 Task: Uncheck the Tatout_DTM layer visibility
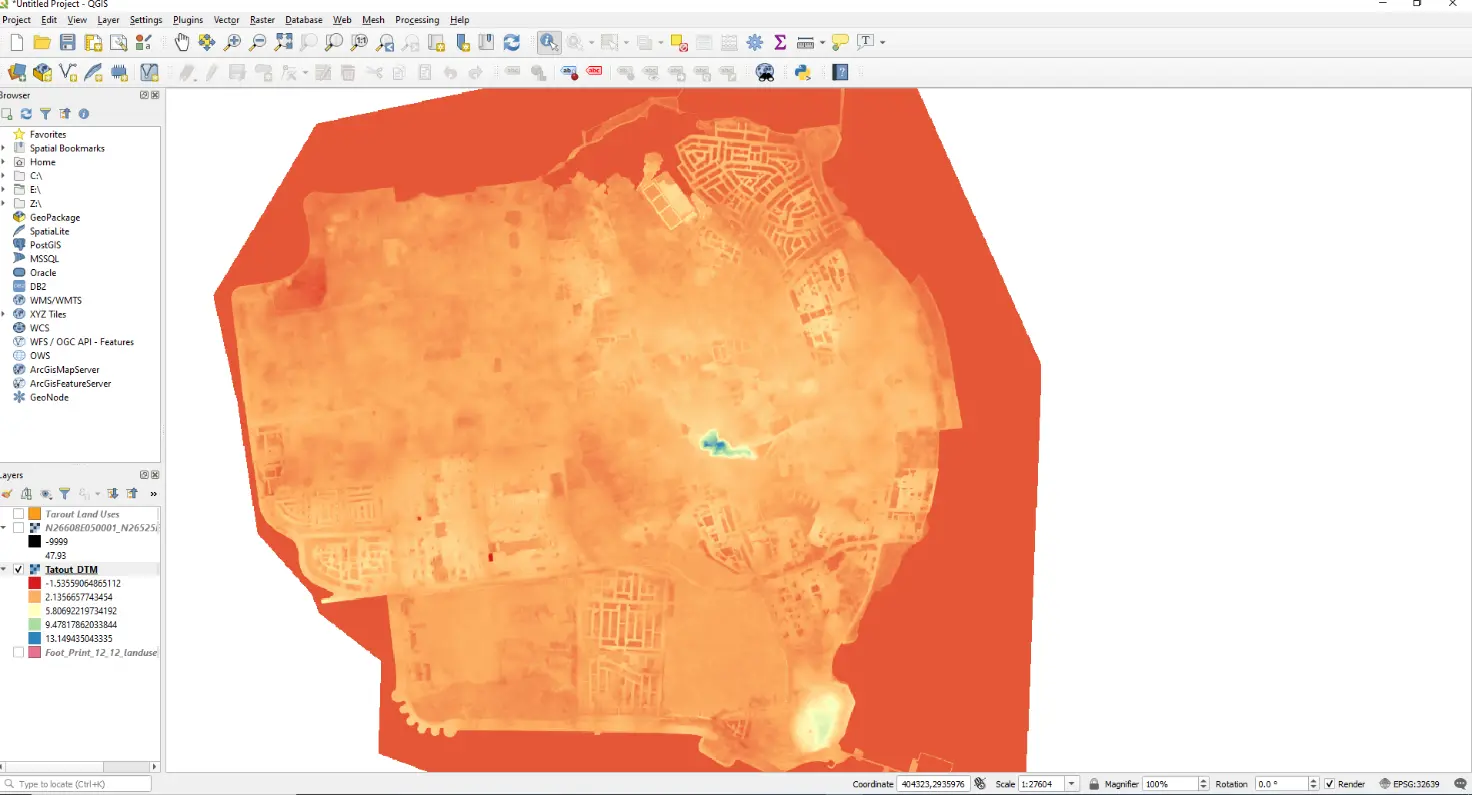pos(18,570)
